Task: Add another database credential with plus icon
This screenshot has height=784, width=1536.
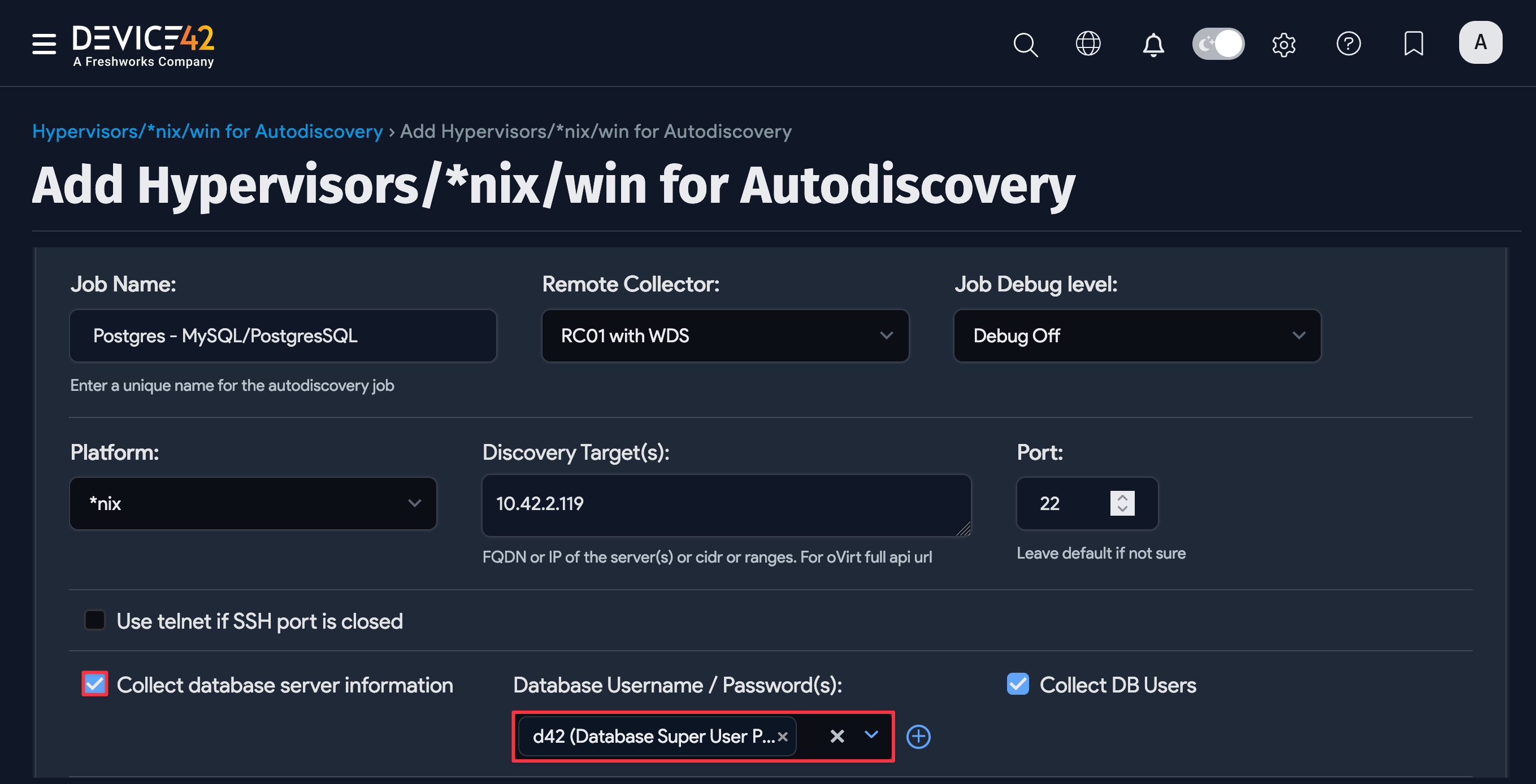Action: [x=918, y=737]
